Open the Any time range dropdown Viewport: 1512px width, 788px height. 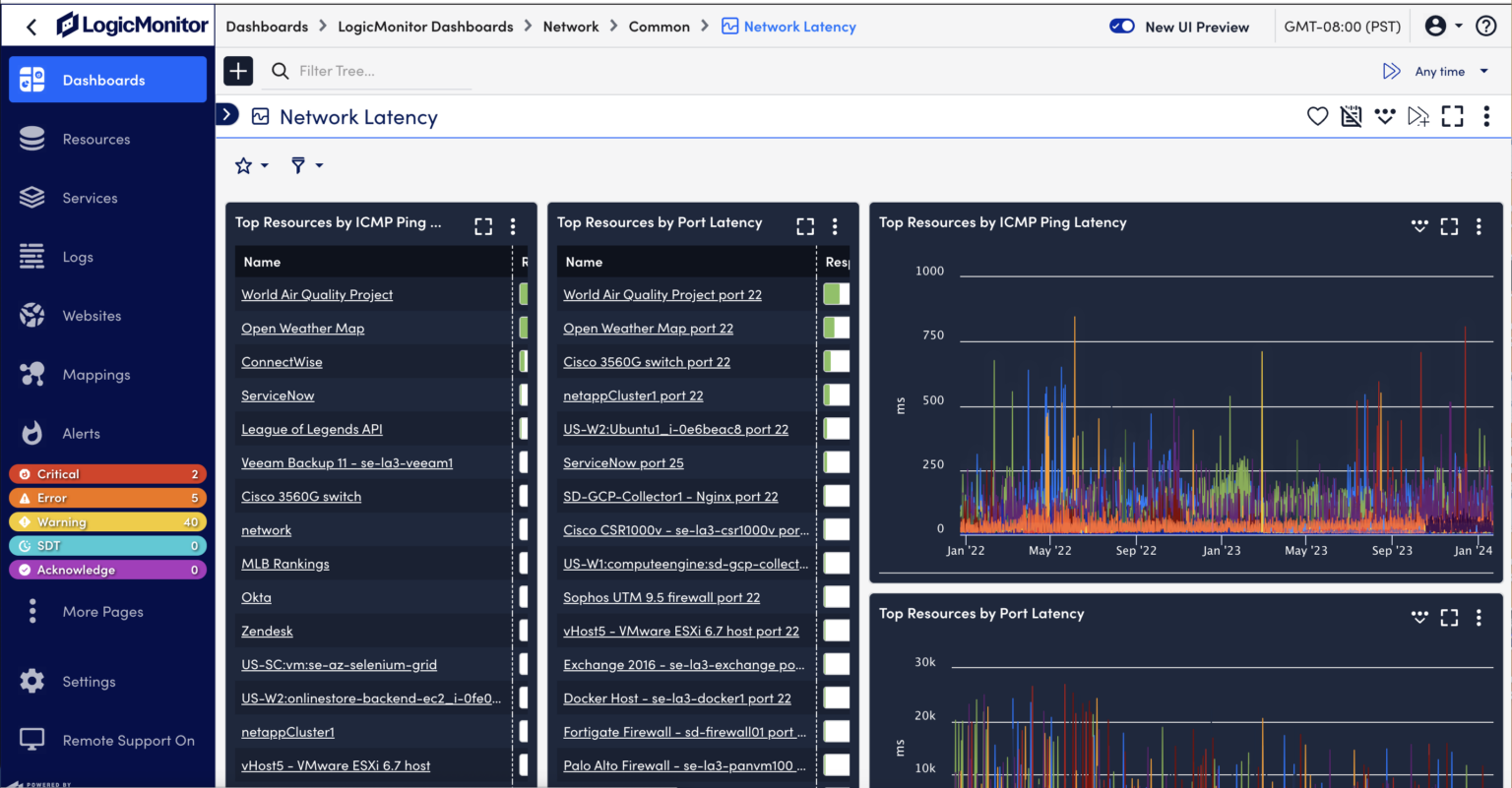(x=1447, y=70)
